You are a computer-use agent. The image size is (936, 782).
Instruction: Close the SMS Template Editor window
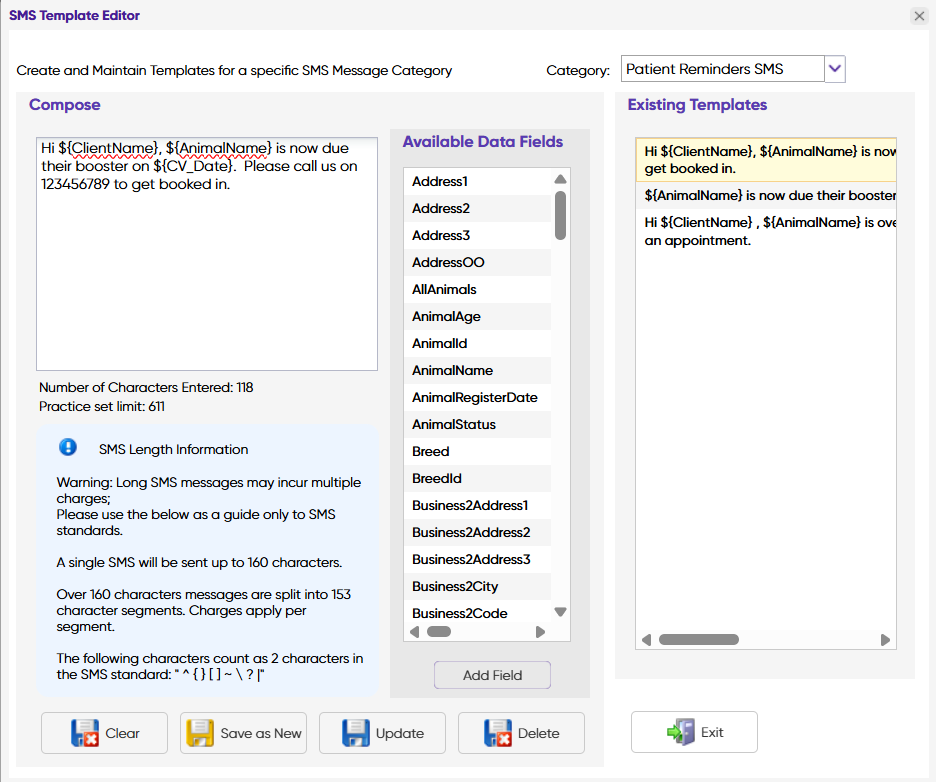[x=919, y=16]
